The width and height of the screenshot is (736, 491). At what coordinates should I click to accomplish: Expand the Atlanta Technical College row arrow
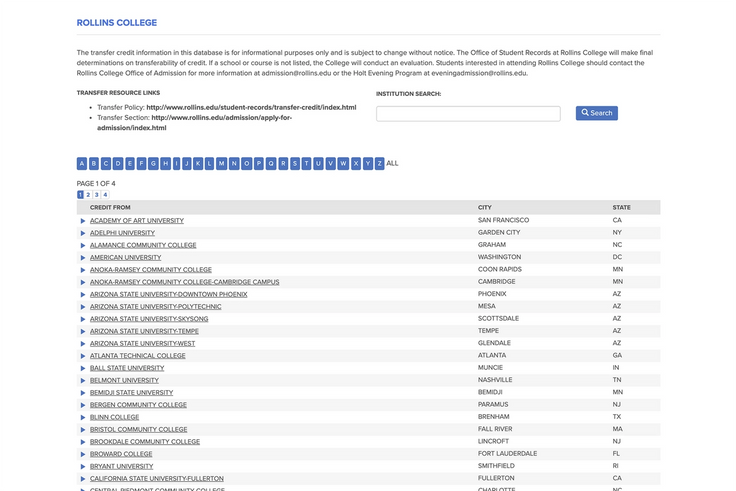click(x=83, y=356)
